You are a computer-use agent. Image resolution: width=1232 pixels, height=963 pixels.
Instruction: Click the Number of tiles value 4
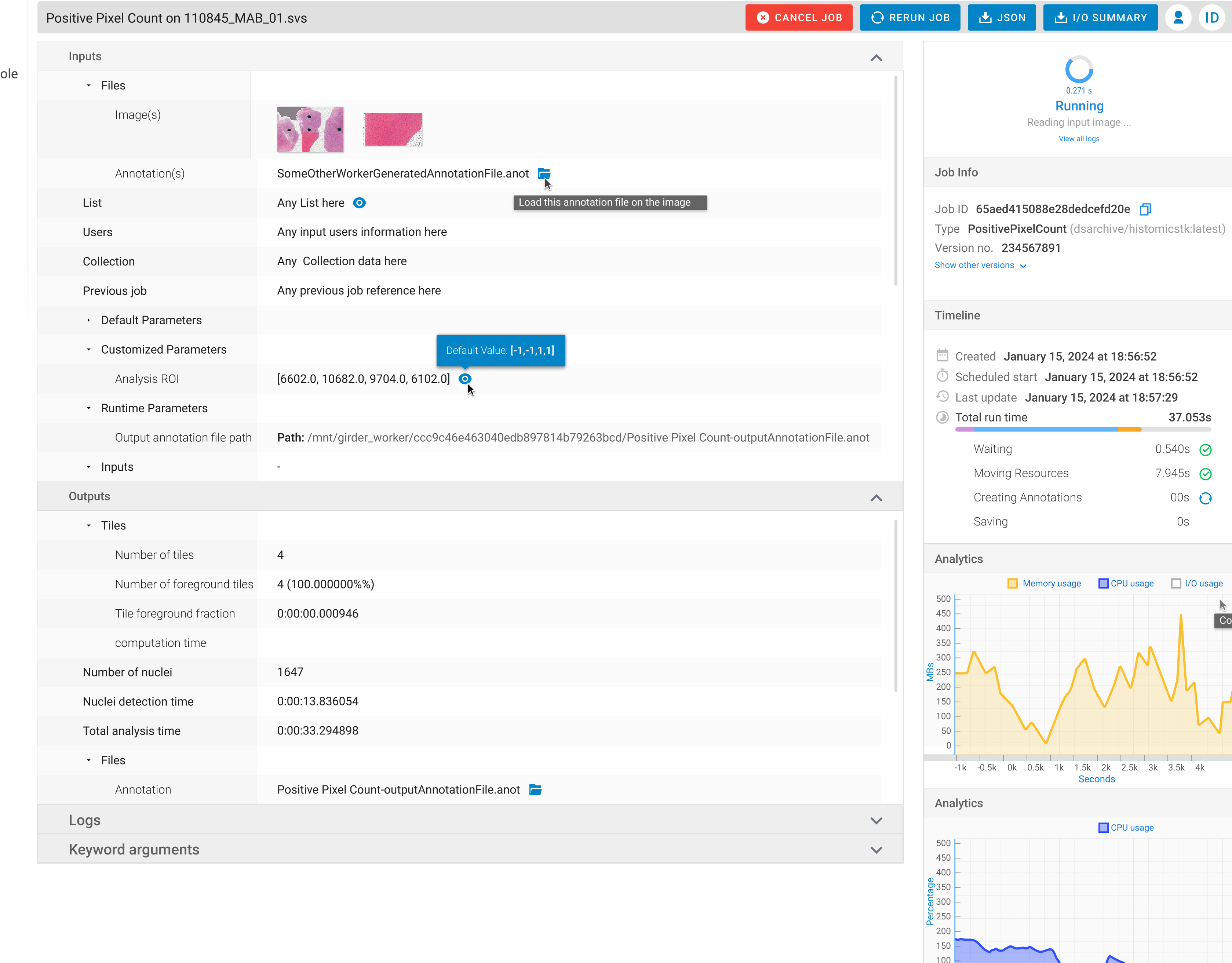tap(280, 555)
